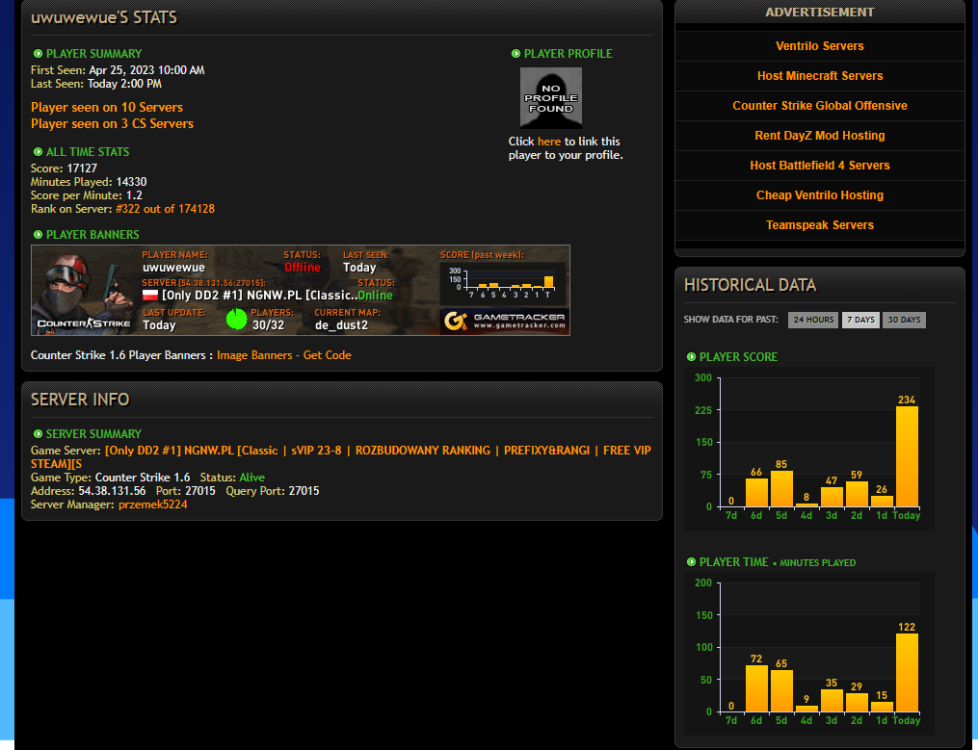
Task: Click the green Player Score bullet icon
Action: coord(691,357)
